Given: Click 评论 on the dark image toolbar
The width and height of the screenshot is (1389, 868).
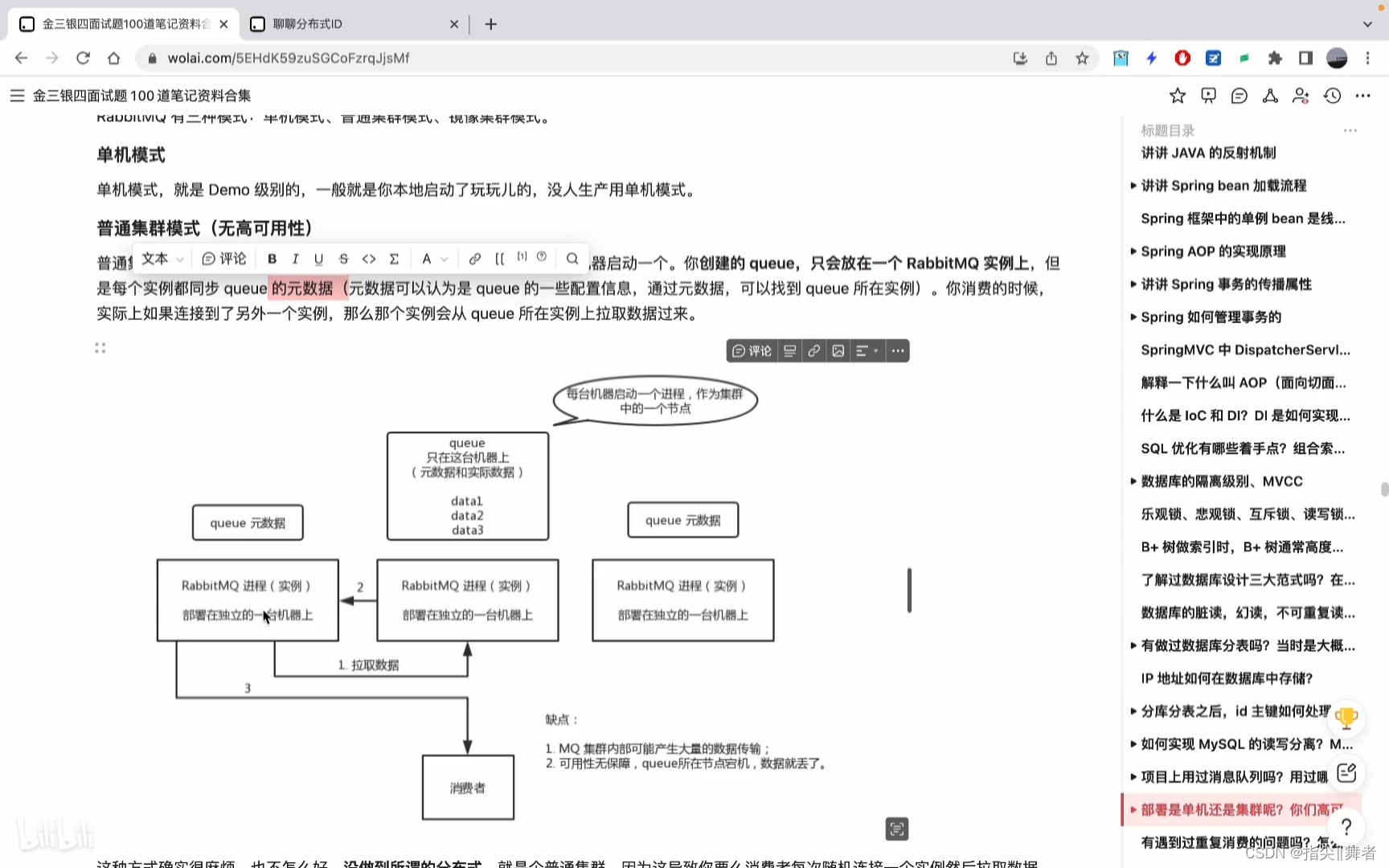Looking at the screenshot, I should click(x=752, y=351).
